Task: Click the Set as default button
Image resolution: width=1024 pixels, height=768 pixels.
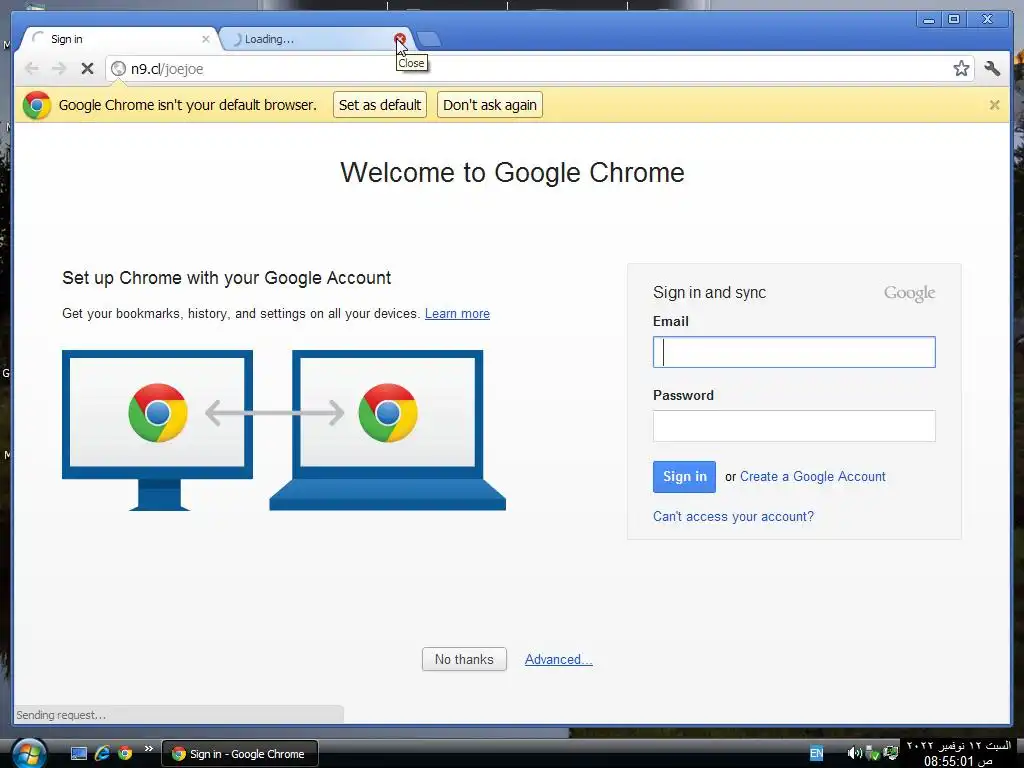Action: (x=379, y=104)
